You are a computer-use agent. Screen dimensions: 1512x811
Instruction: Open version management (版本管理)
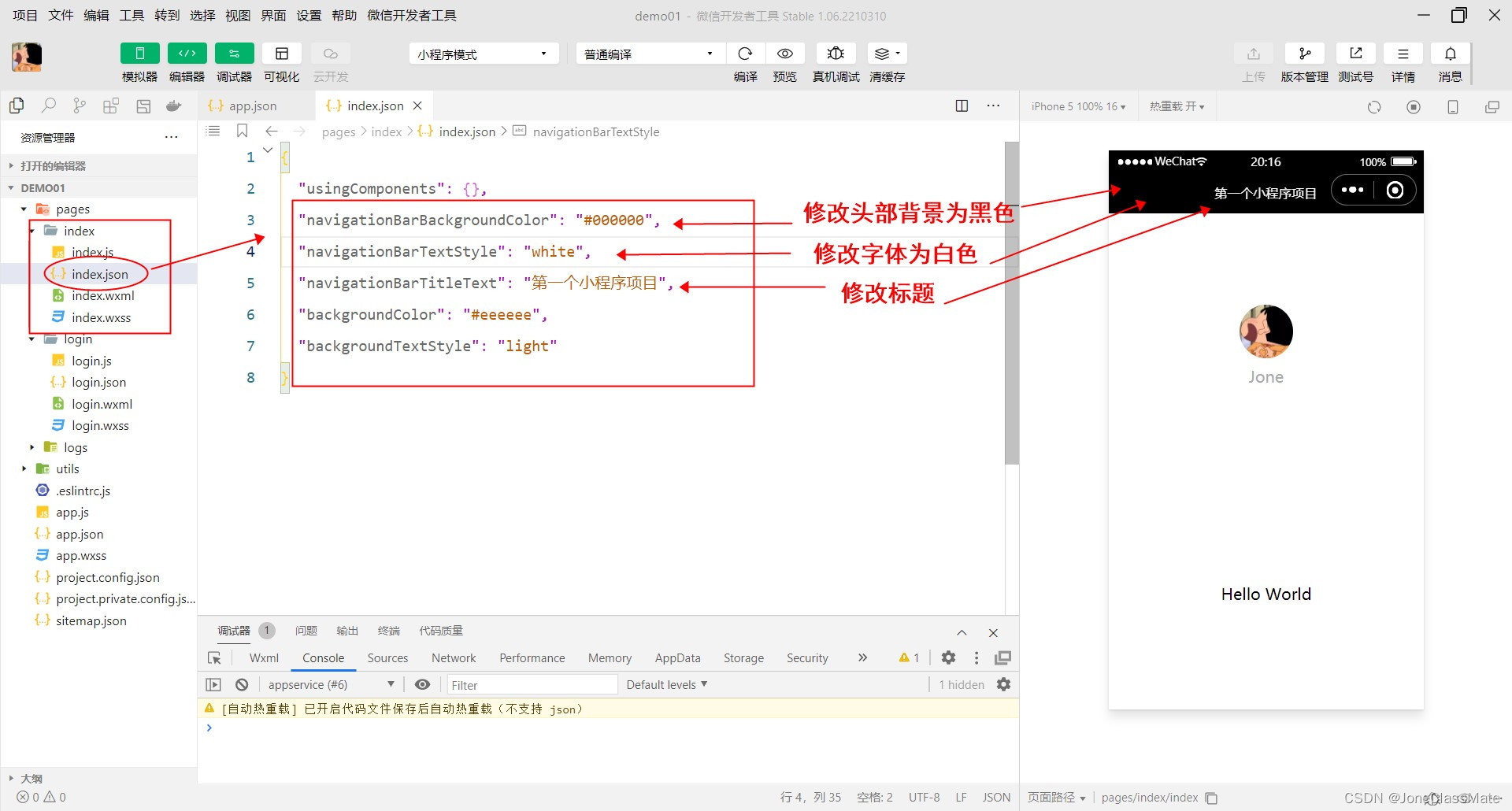tap(1305, 54)
